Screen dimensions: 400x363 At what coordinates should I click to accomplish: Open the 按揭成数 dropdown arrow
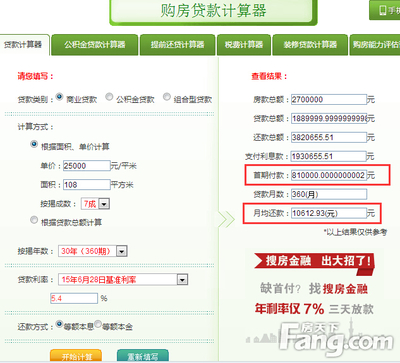click(x=104, y=204)
